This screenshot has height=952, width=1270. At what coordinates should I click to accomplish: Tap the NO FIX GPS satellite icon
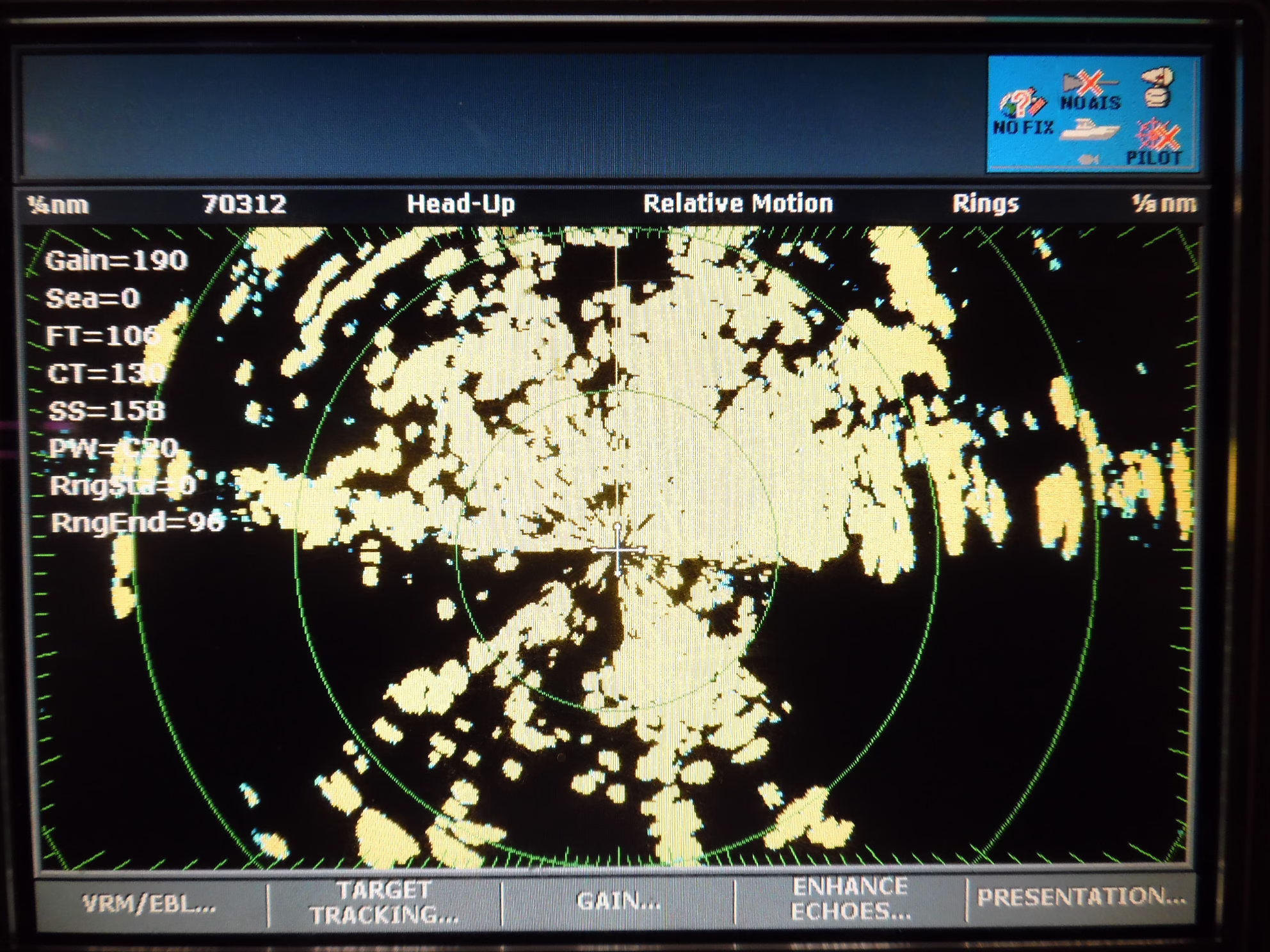pos(1023,111)
